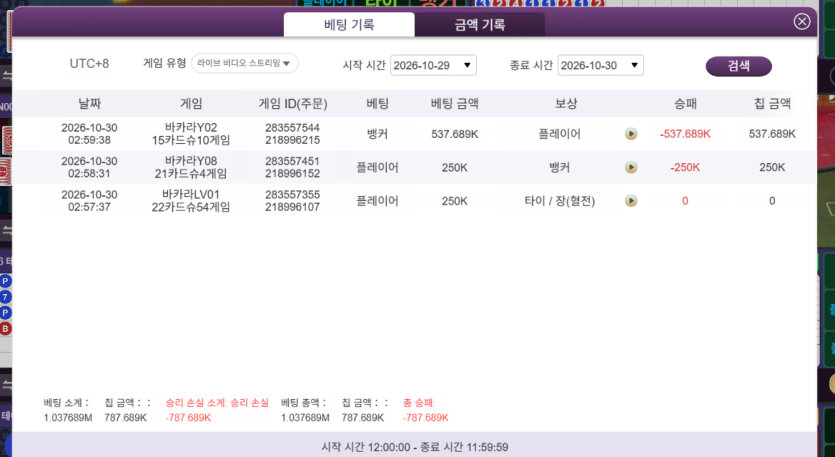This screenshot has width=835, height=457.
Task: Open the 게임 유형 dropdown
Action: tap(244, 63)
